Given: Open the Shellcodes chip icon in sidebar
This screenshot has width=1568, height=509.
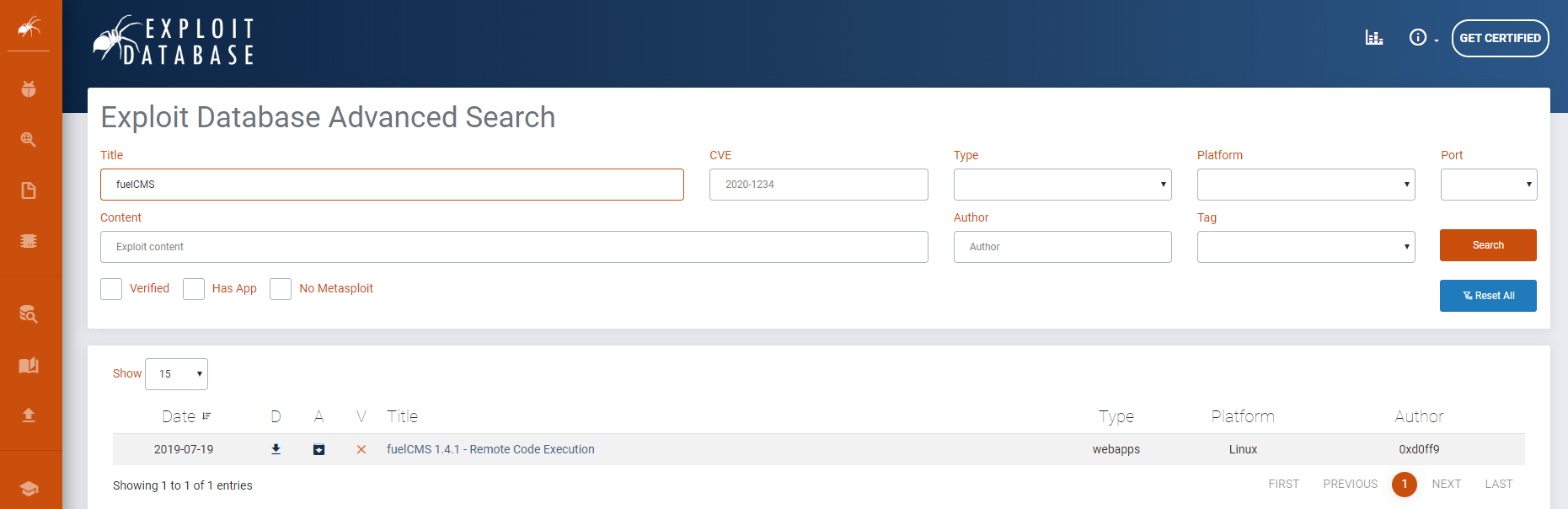Looking at the screenshot, I should [x=29, y=241].
